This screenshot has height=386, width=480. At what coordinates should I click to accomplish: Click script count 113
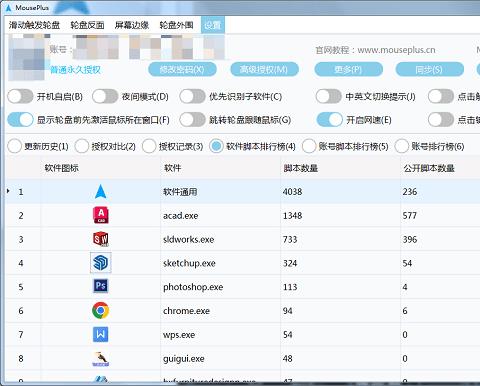tap(290, 287)
